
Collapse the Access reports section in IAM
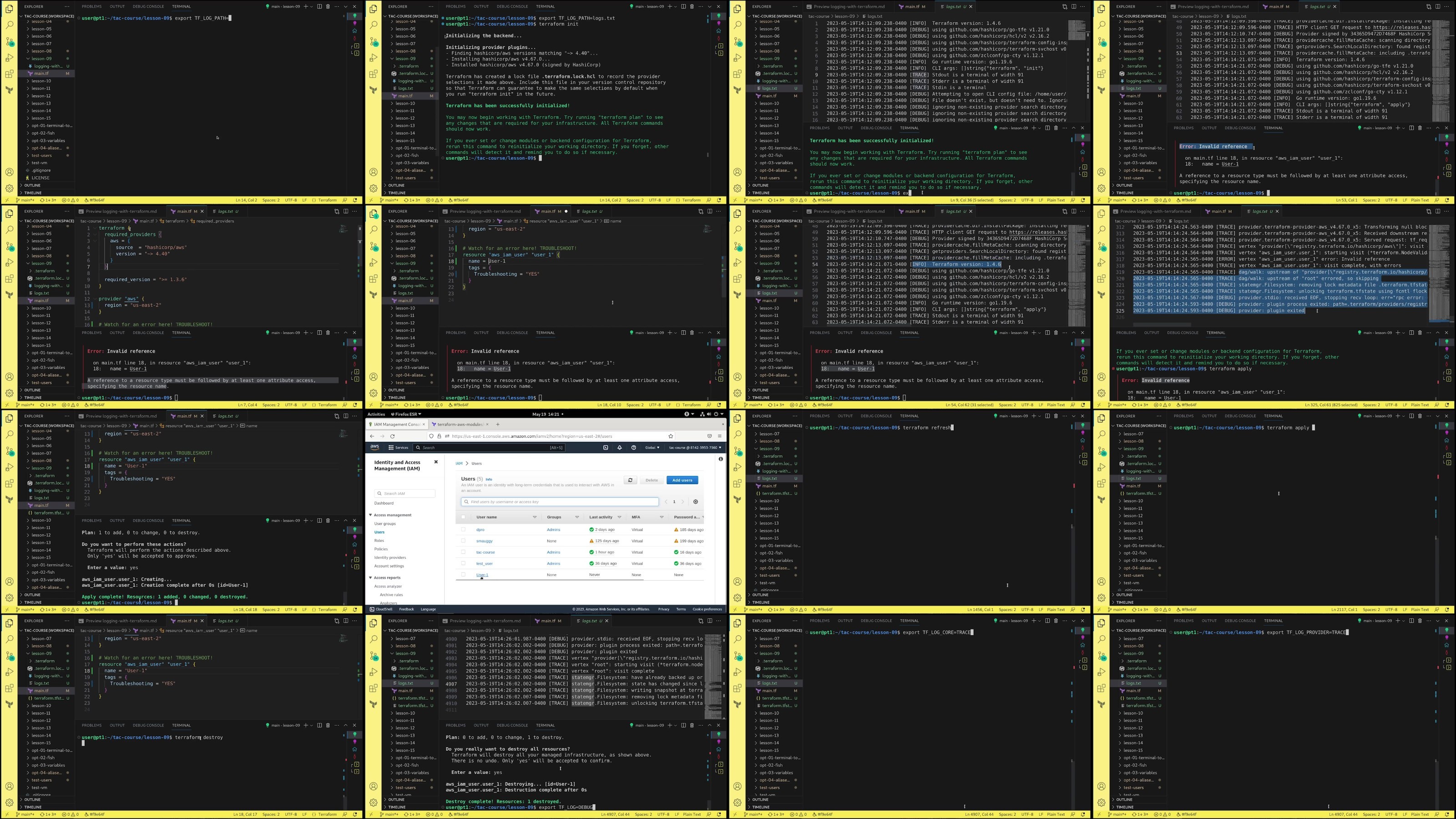coord(371,578)
